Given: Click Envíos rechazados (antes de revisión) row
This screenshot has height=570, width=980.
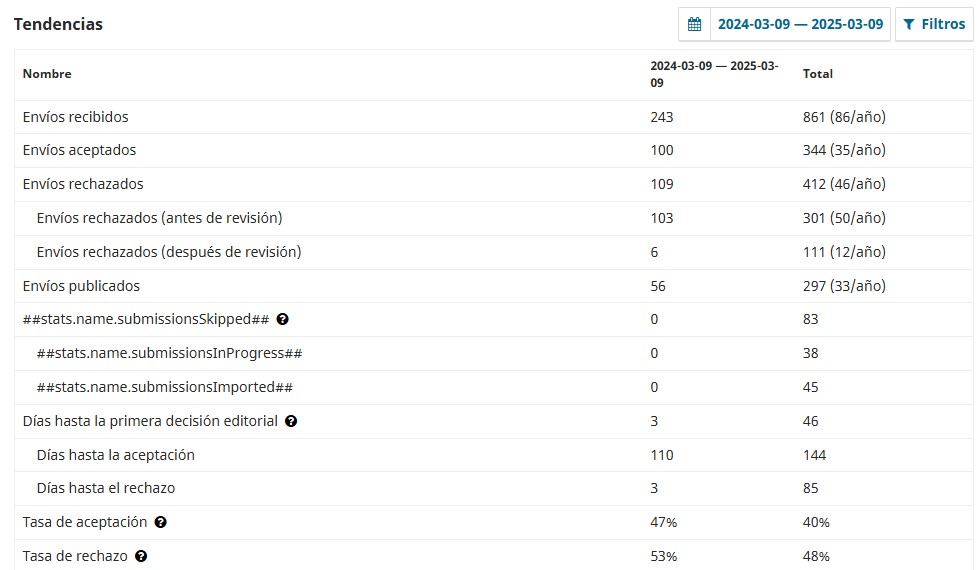Looking at the screenshot, I should (x=159, y=218).
